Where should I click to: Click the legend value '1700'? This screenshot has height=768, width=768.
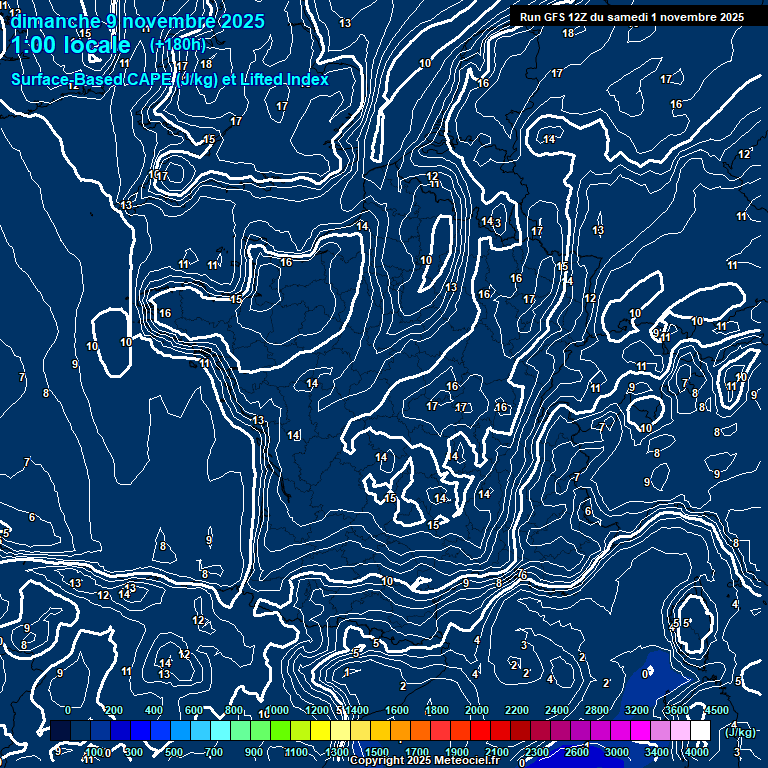[x=417, y=752]
